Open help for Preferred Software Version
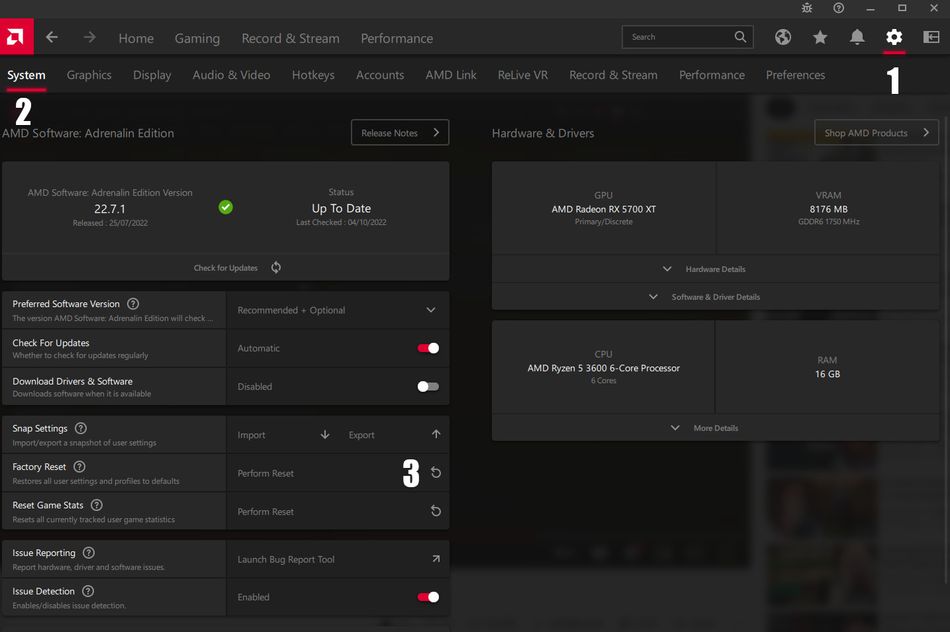This screenshot has height=632, width=950. (133, 304)
